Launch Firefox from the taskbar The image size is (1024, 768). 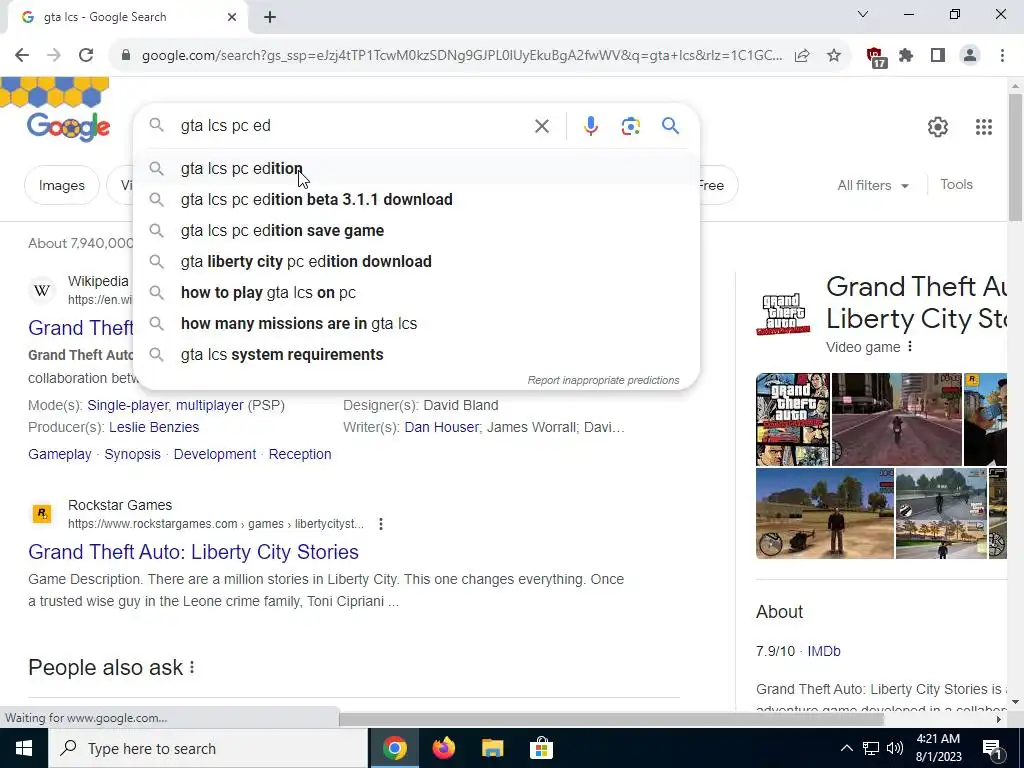point(443,748)
